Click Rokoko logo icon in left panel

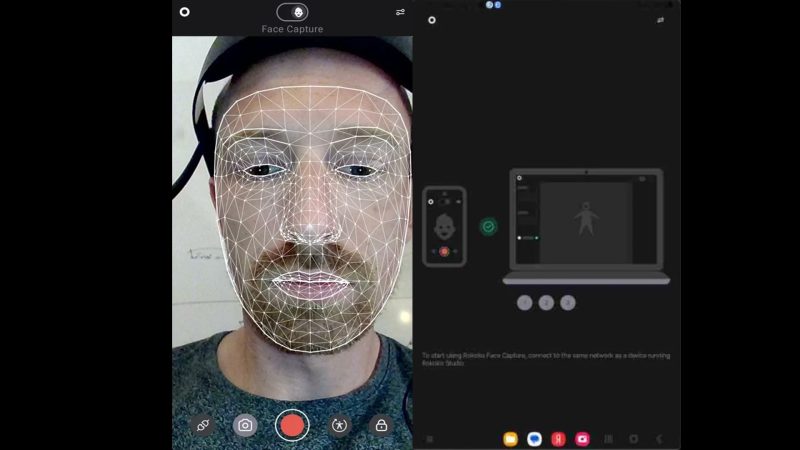[184, 12]
